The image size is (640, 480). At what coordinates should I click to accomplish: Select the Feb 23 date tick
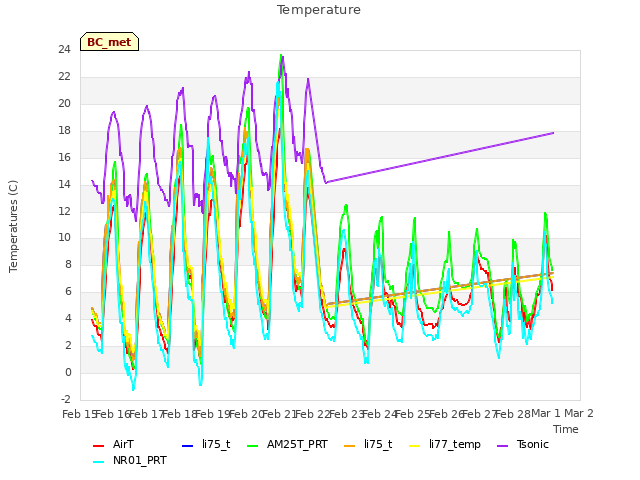pyautogui.click(x=346, y=414)
